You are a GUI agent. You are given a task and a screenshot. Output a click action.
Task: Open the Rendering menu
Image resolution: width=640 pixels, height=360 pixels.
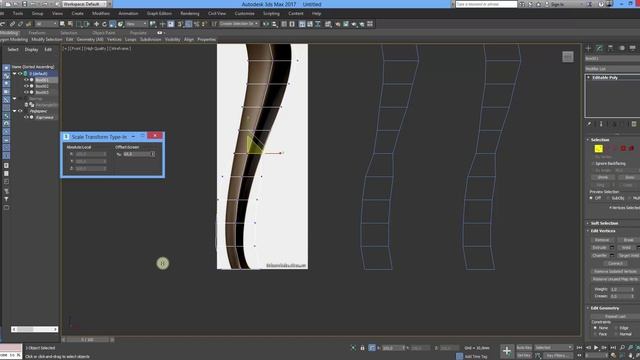[190, 13]
